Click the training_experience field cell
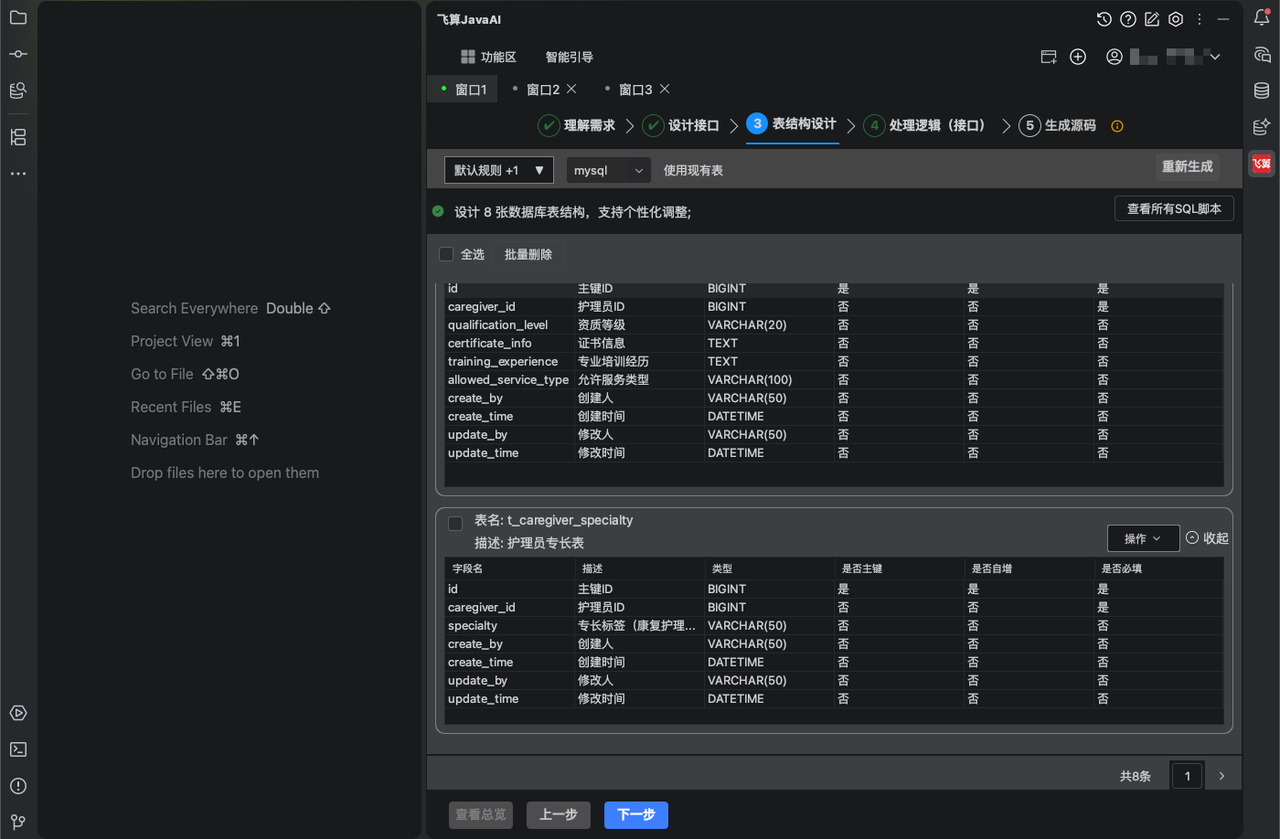This screenshot has height=839, width=1280. pyautogui.click(x=509, y=362)
